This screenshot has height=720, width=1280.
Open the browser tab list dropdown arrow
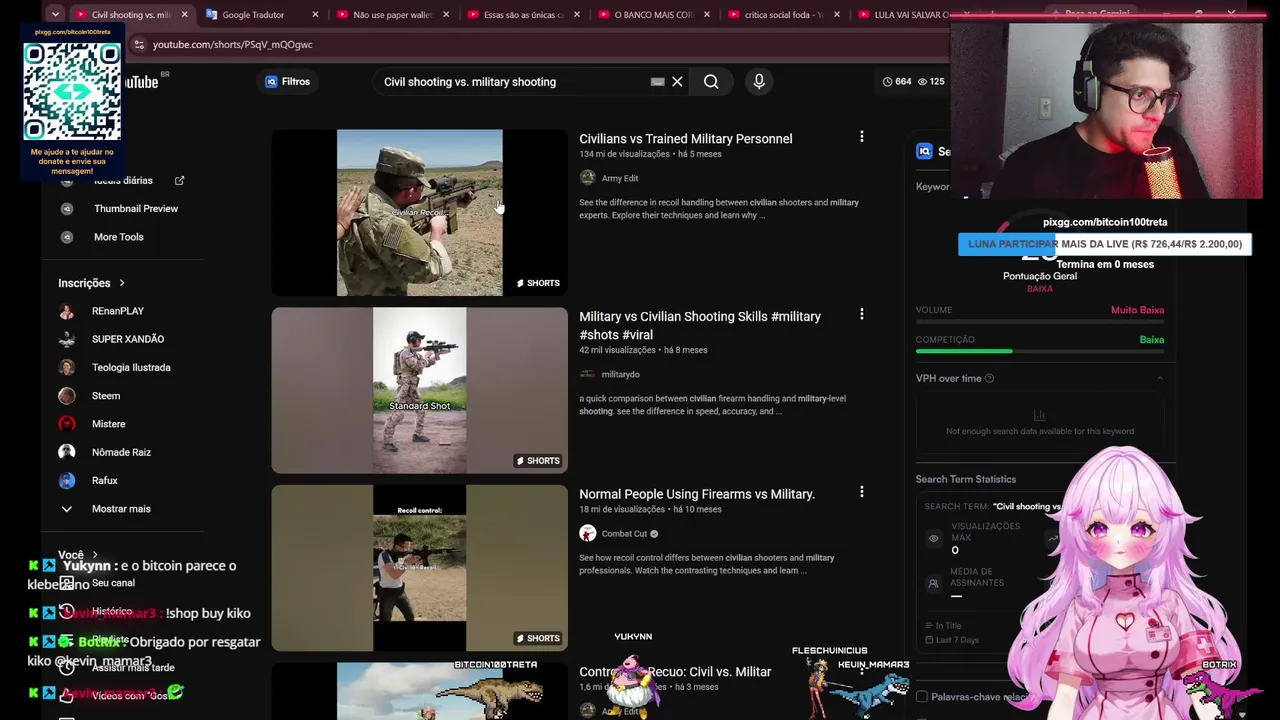coord(55,14)
